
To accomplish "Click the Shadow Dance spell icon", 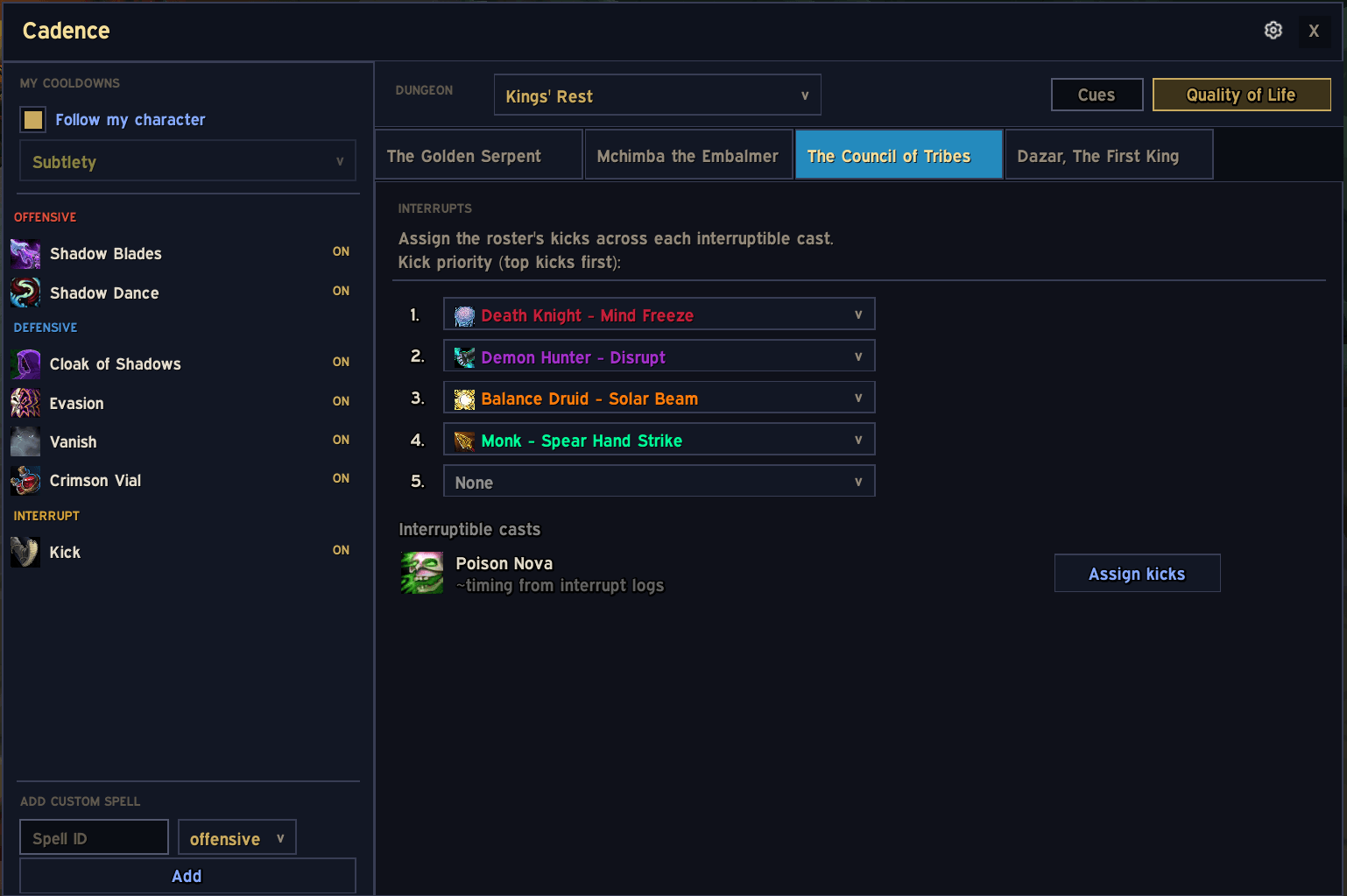I will 25,293.
